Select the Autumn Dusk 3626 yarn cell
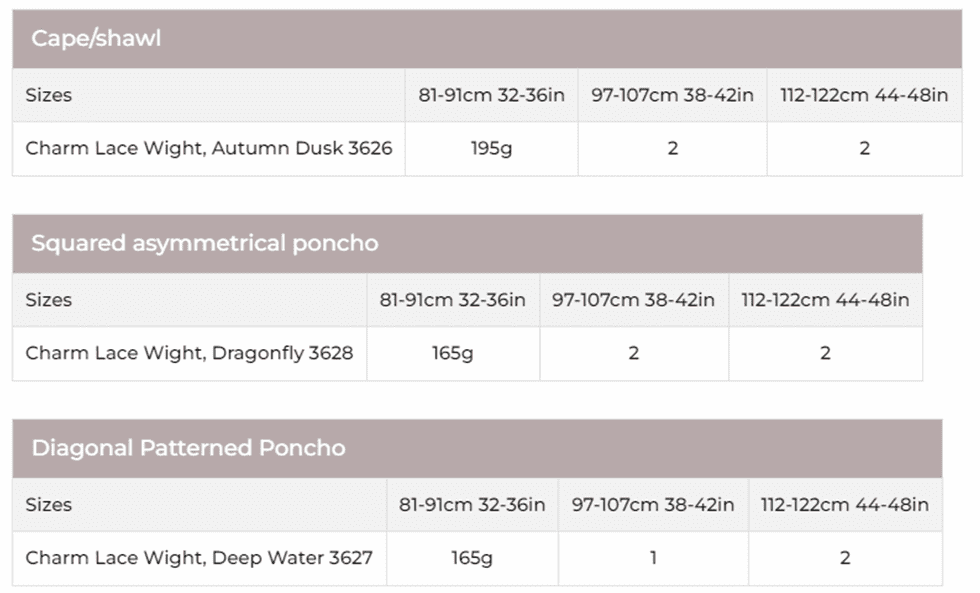The width and height of the screenshot is (980, 593). pos(208,148)
